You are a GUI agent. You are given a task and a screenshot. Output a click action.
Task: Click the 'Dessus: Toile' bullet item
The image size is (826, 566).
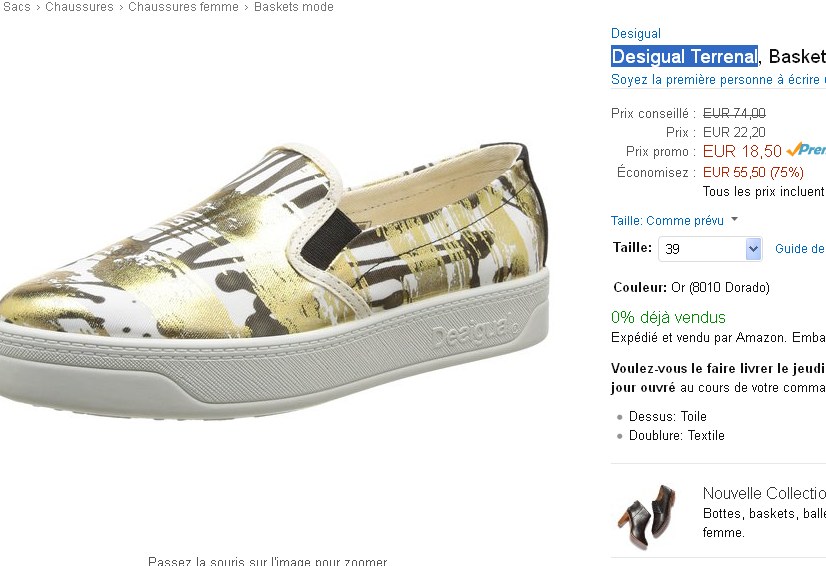pos(668,416)
